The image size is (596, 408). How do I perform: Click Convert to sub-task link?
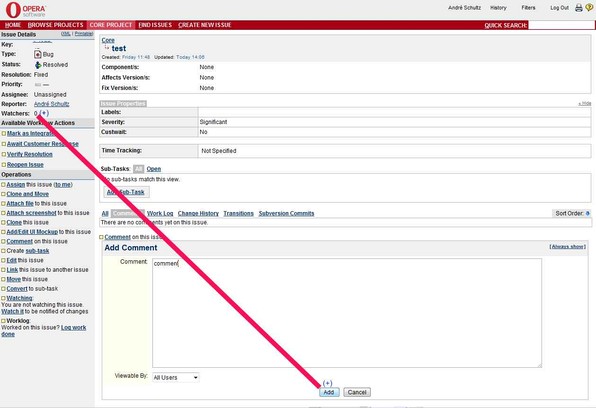17,289
